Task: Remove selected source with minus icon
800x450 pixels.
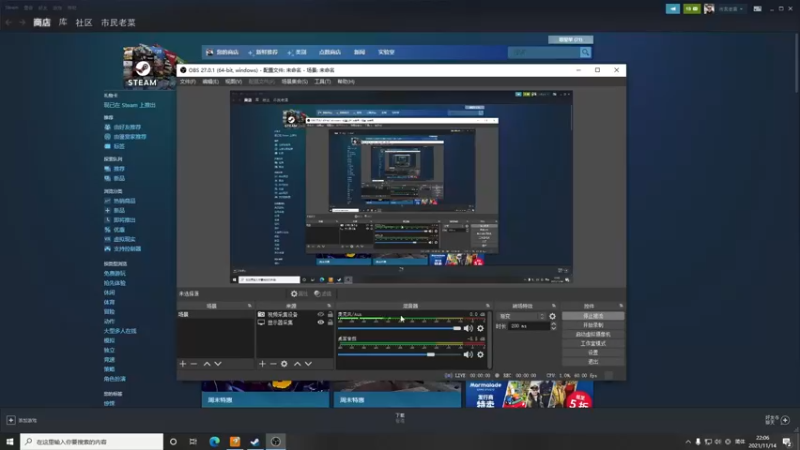Action: pos(273,364)
